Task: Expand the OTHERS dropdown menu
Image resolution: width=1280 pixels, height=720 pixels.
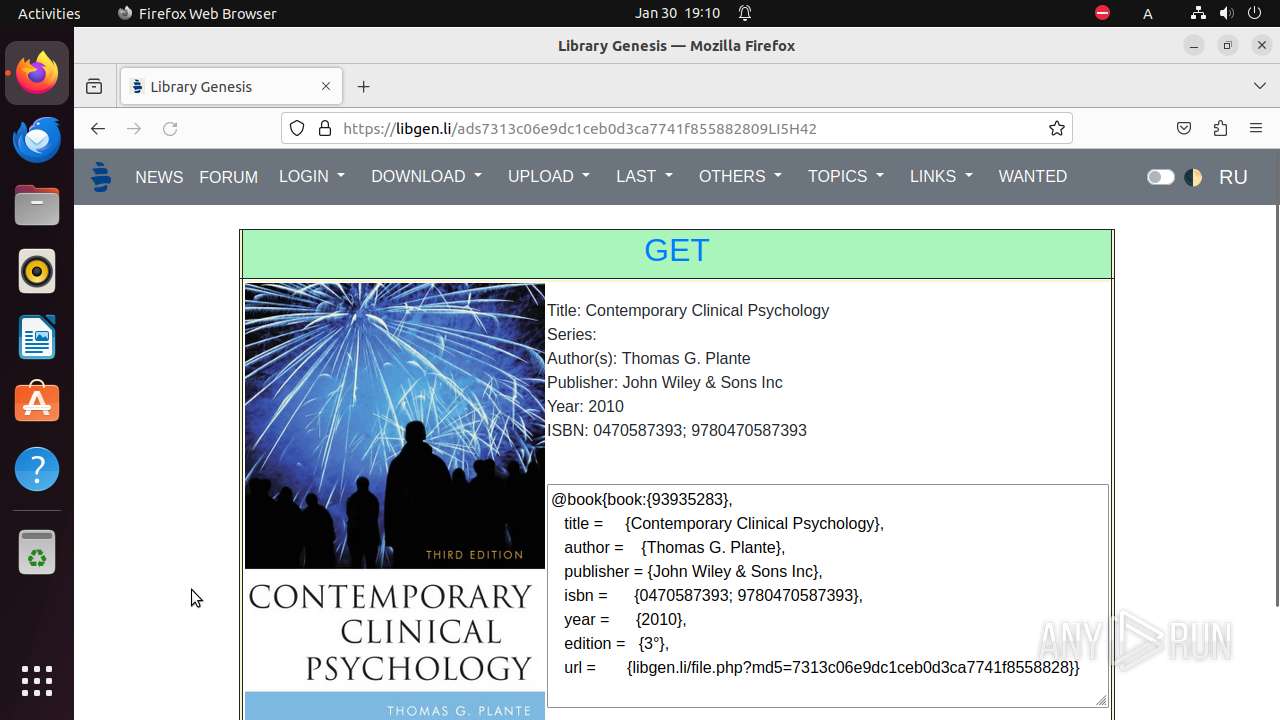Action: tap(741, 176)
